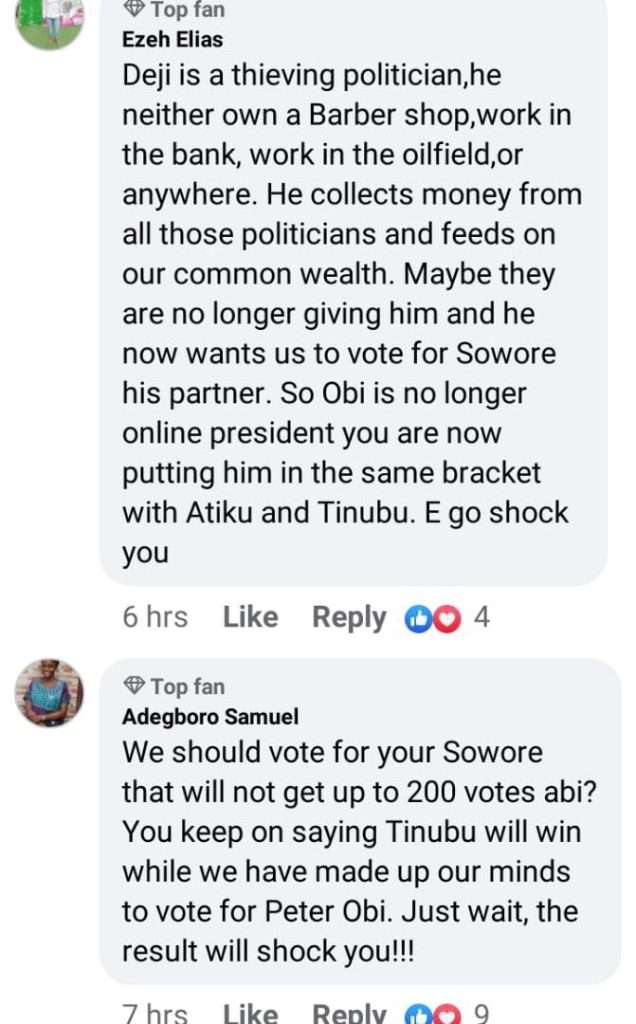Click the red heart reaction on Ezeh's comment
This screenshot has width=636, height=1024.
click(x=447, y=620)
